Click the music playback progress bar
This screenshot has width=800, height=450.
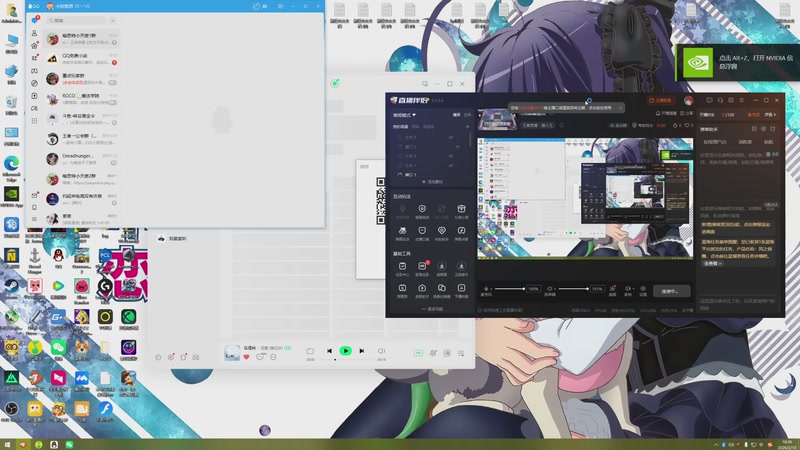coord(346,360)
